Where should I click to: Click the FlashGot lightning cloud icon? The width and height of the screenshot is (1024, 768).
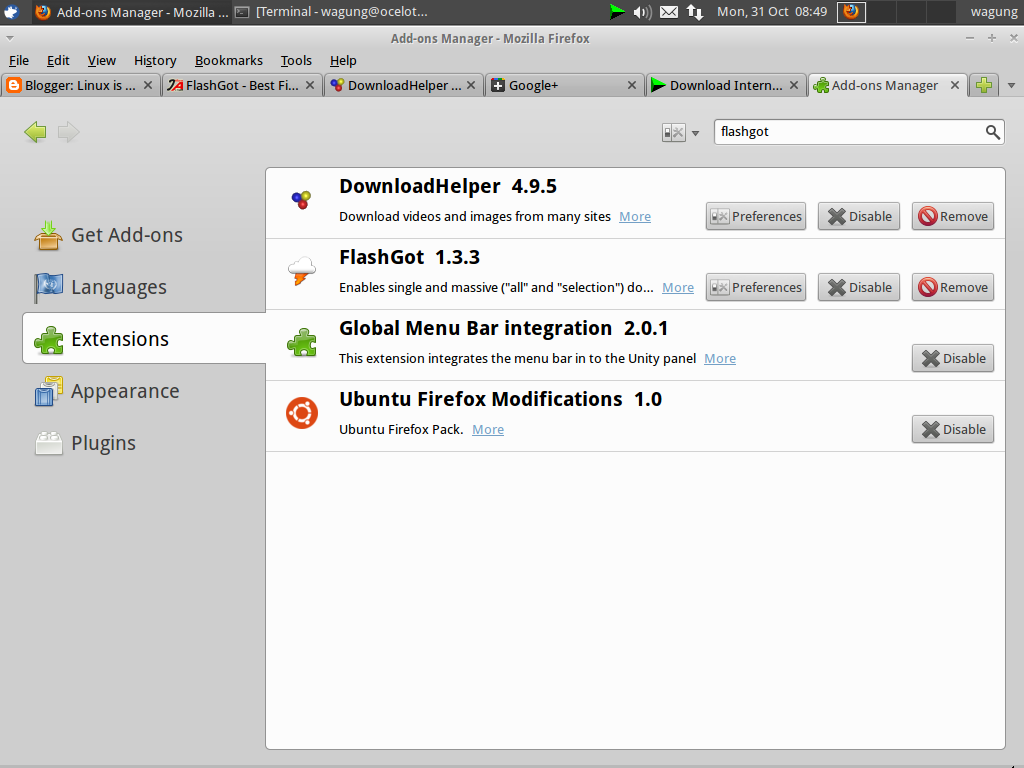pos(301,271)
